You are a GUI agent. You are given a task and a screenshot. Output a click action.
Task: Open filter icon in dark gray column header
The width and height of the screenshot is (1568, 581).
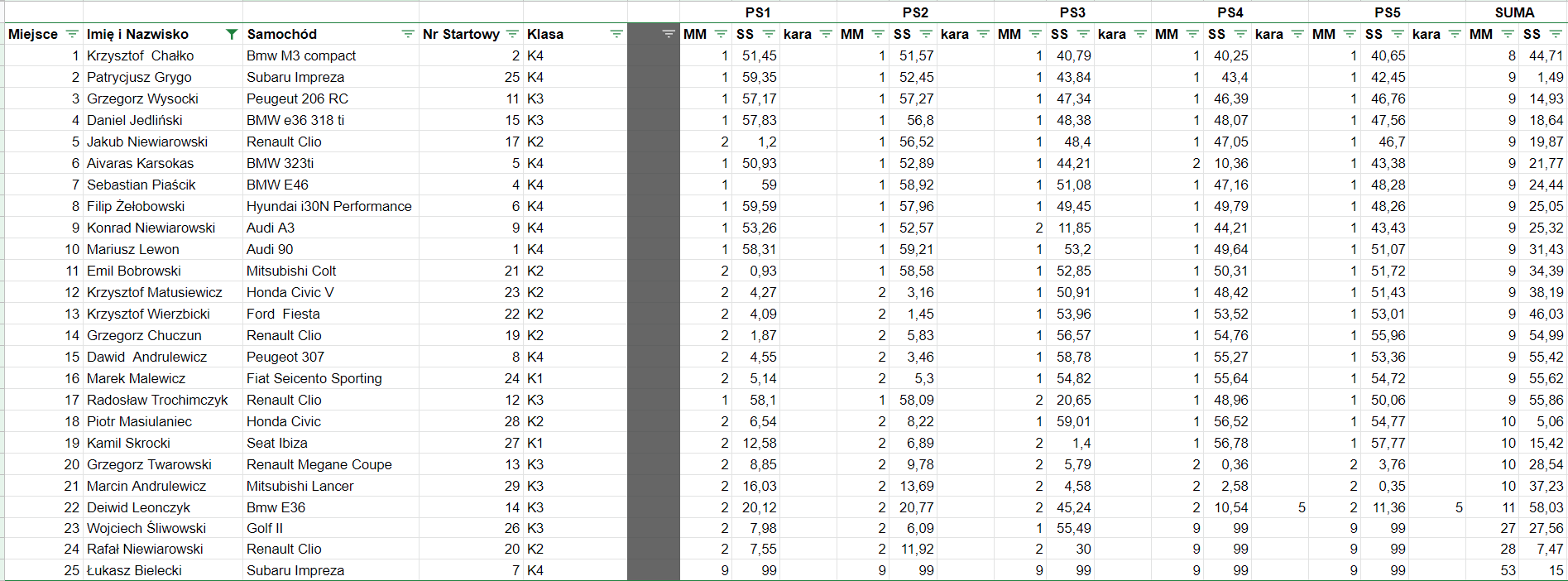(669, 34)
